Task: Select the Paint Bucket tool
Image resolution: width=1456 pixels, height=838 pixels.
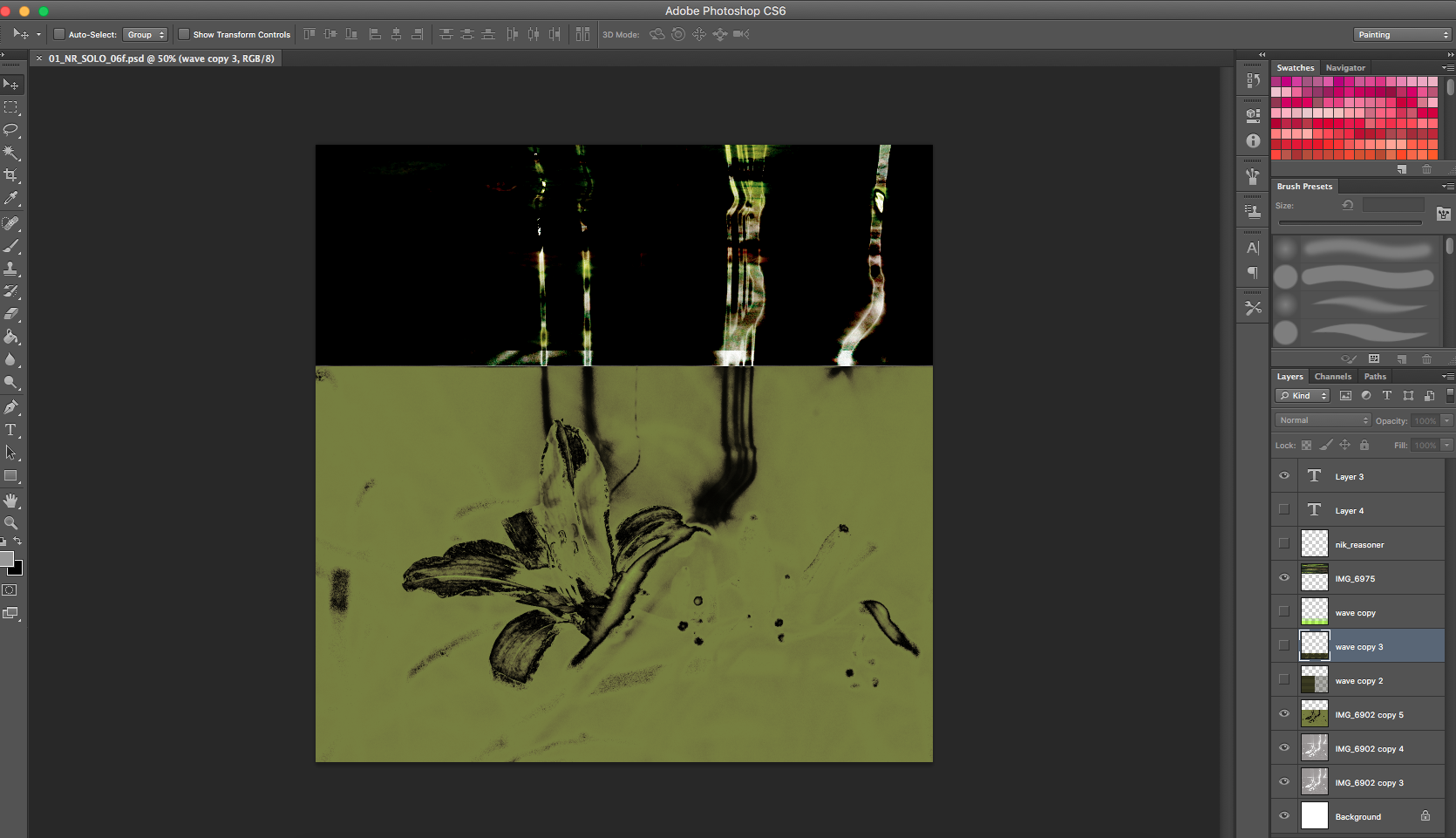Action: [10, 337]
